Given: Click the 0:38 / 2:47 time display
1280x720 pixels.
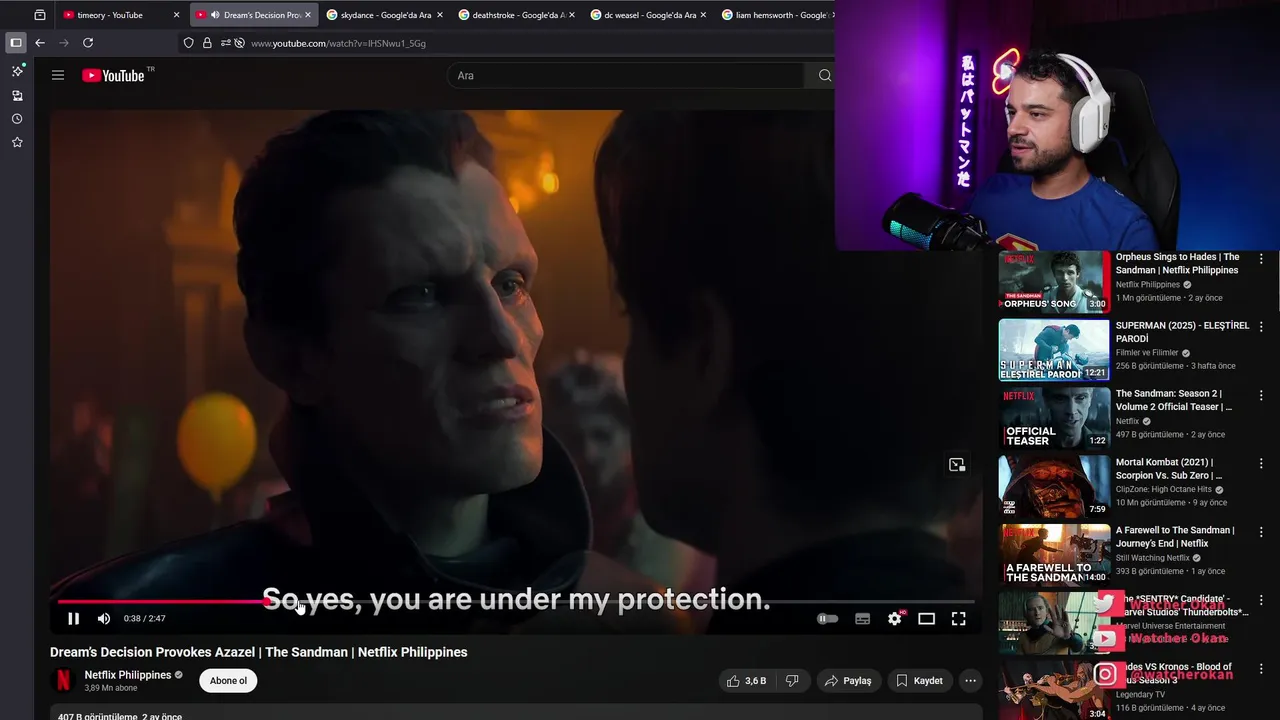Looking at the screenshot, I should tap(144, 619).
